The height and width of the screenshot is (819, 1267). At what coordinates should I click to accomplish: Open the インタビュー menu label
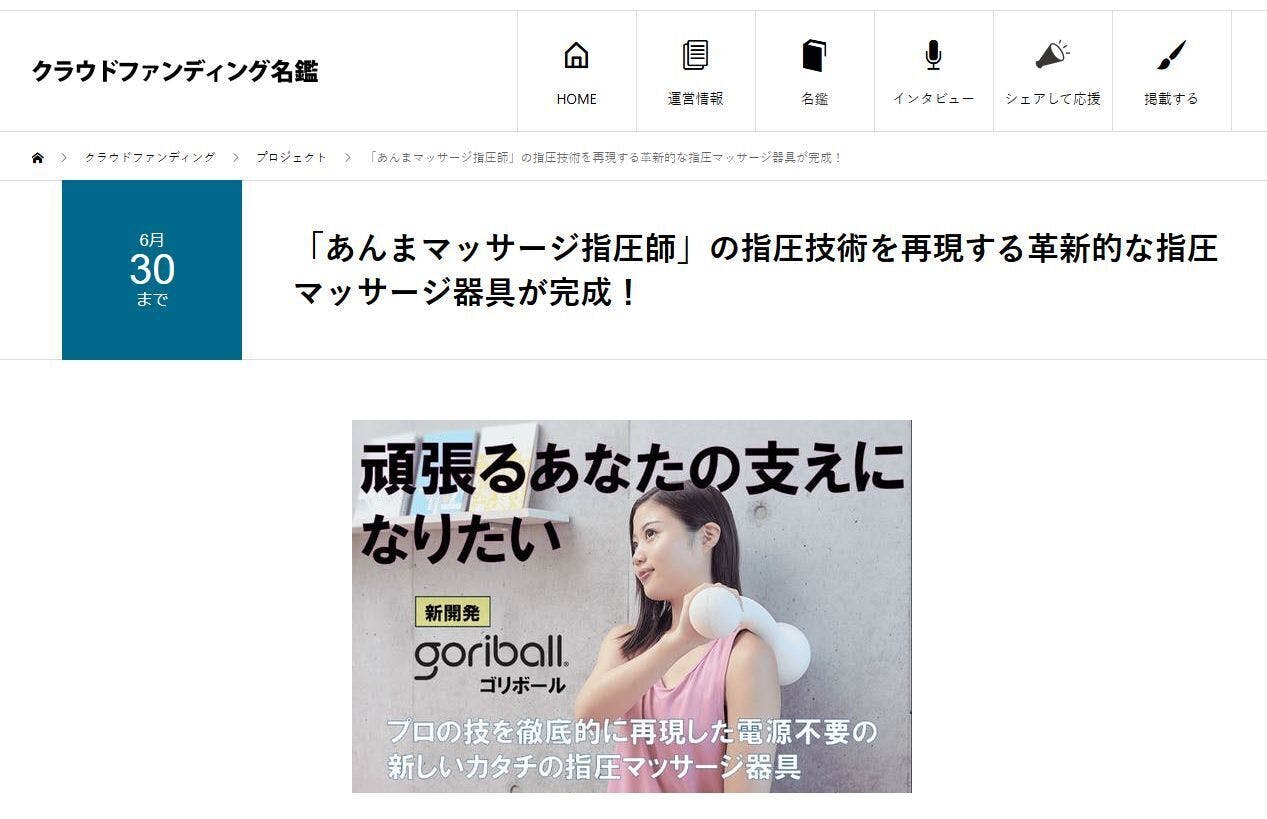933,99
